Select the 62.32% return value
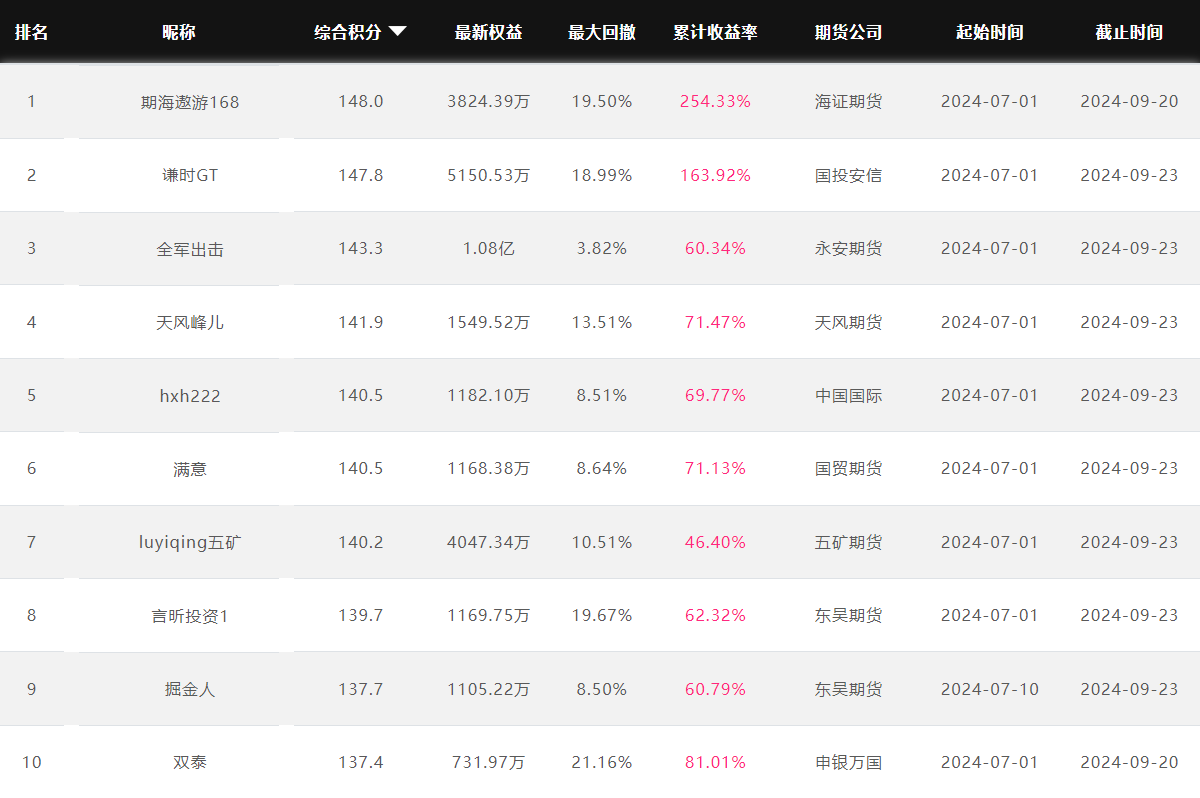 [715, 616]
